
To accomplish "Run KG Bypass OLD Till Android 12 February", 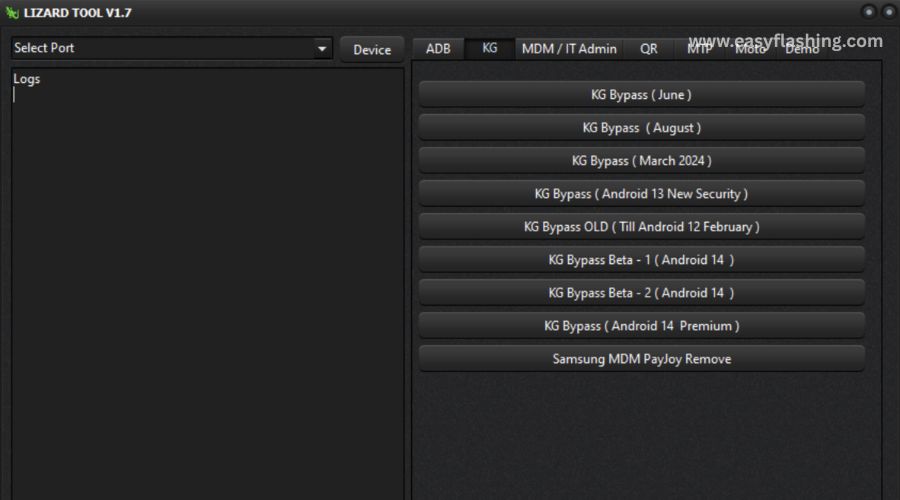I will (642, 227).
